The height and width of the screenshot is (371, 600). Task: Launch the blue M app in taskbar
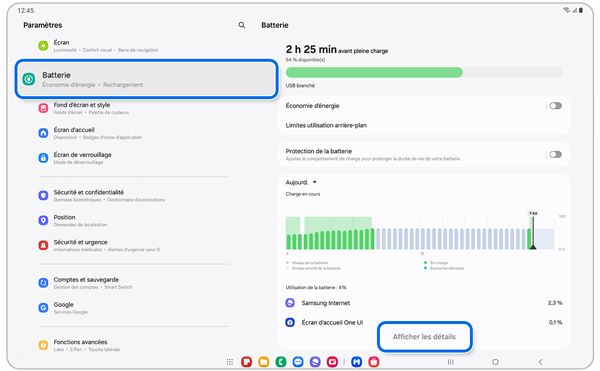tap(357, 361)
